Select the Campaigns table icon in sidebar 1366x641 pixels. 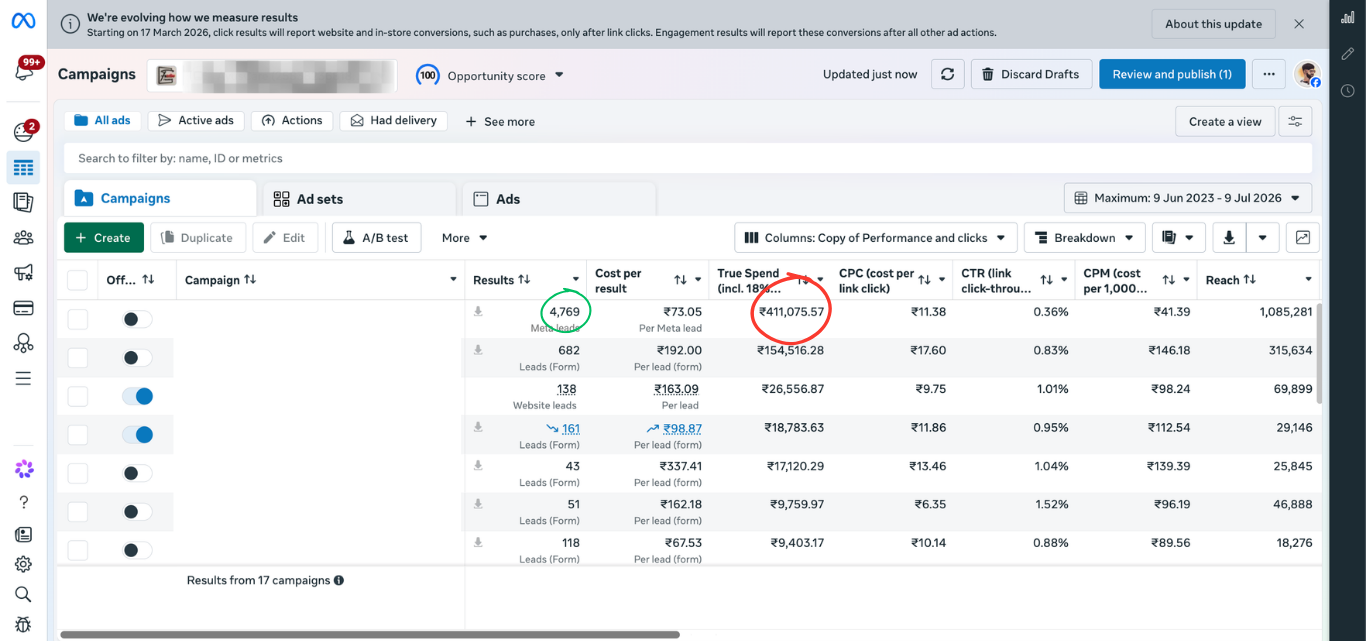(23, 168)
